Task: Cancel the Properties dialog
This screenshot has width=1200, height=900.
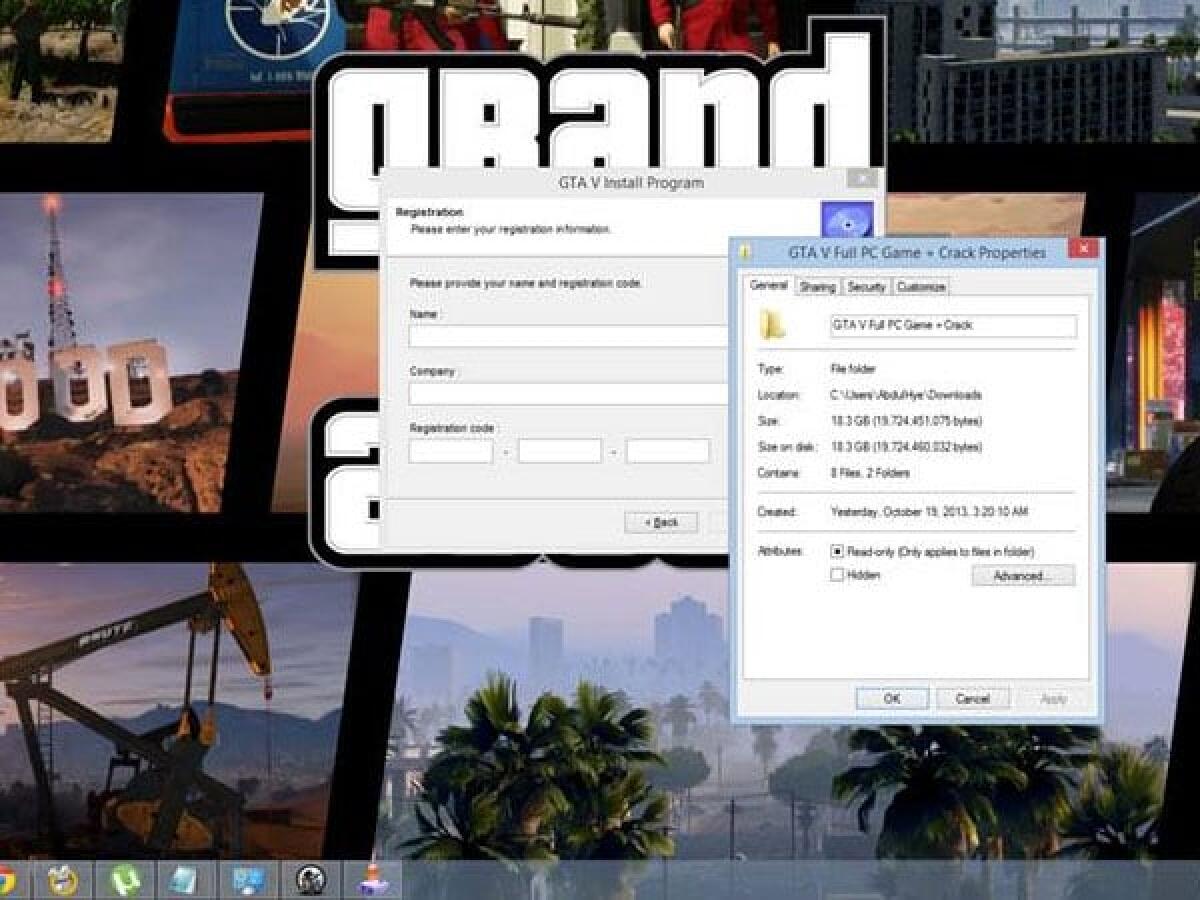Action: [x=973, y=698]
